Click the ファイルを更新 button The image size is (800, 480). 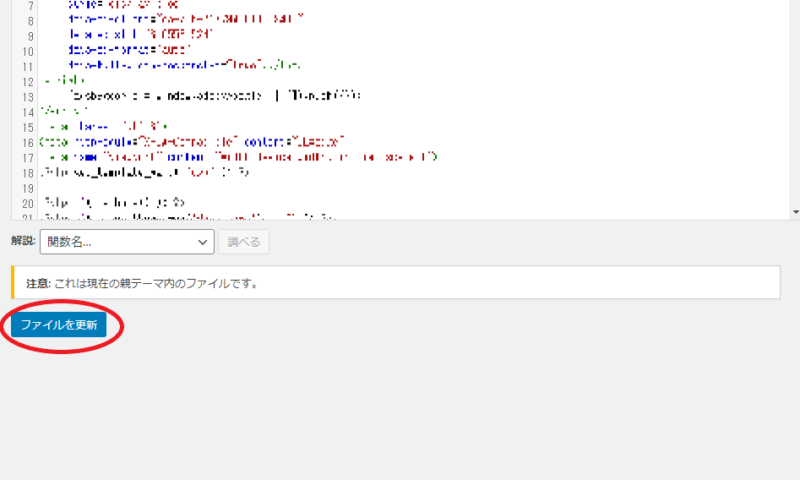click(59, 325)
